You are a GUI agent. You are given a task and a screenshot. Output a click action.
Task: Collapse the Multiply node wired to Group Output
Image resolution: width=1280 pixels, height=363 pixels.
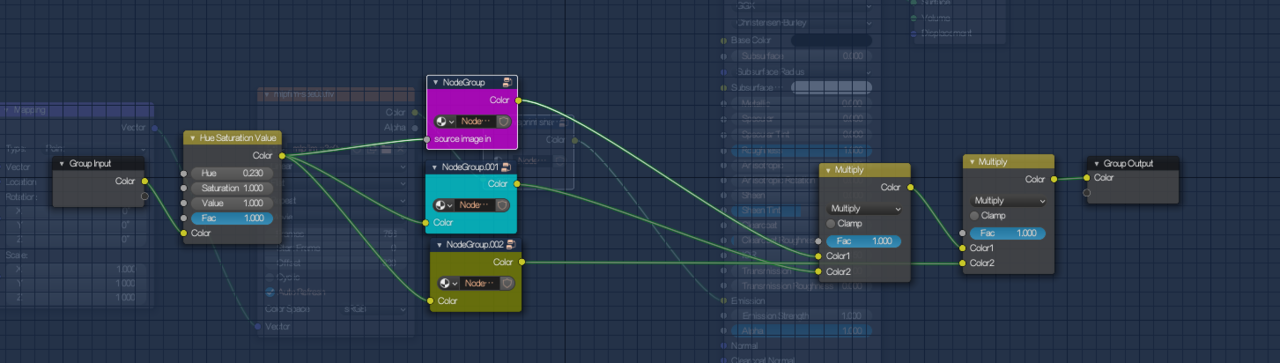coord(972,161)
